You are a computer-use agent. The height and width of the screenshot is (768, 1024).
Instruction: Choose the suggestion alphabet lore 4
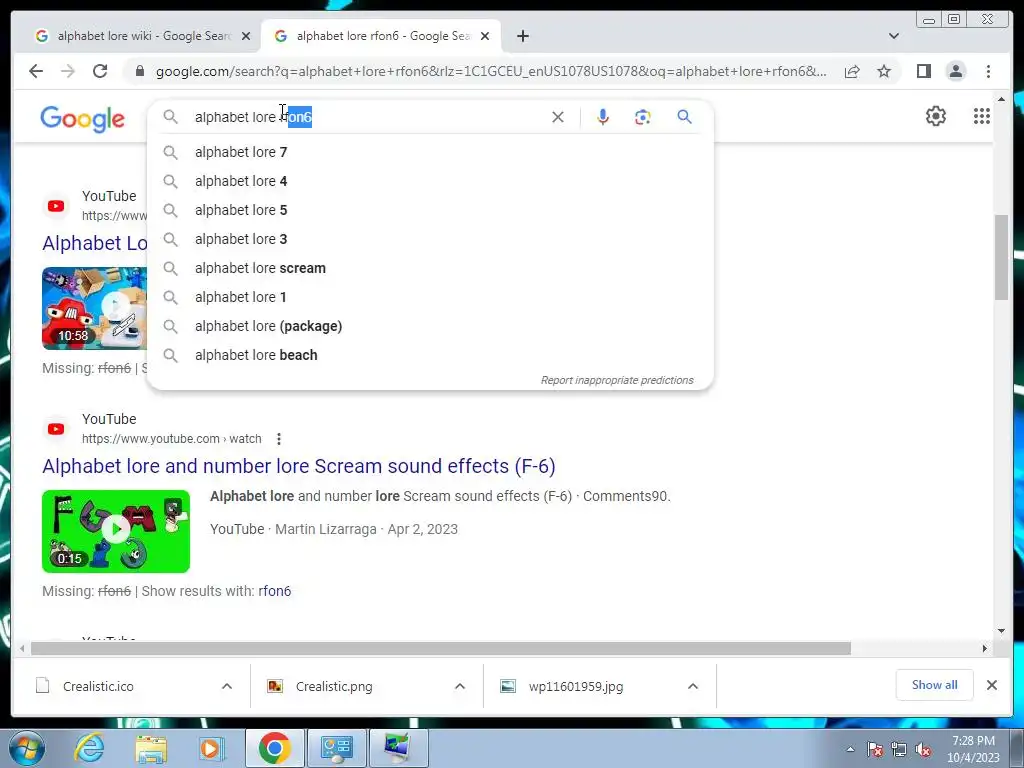point(430,181)
